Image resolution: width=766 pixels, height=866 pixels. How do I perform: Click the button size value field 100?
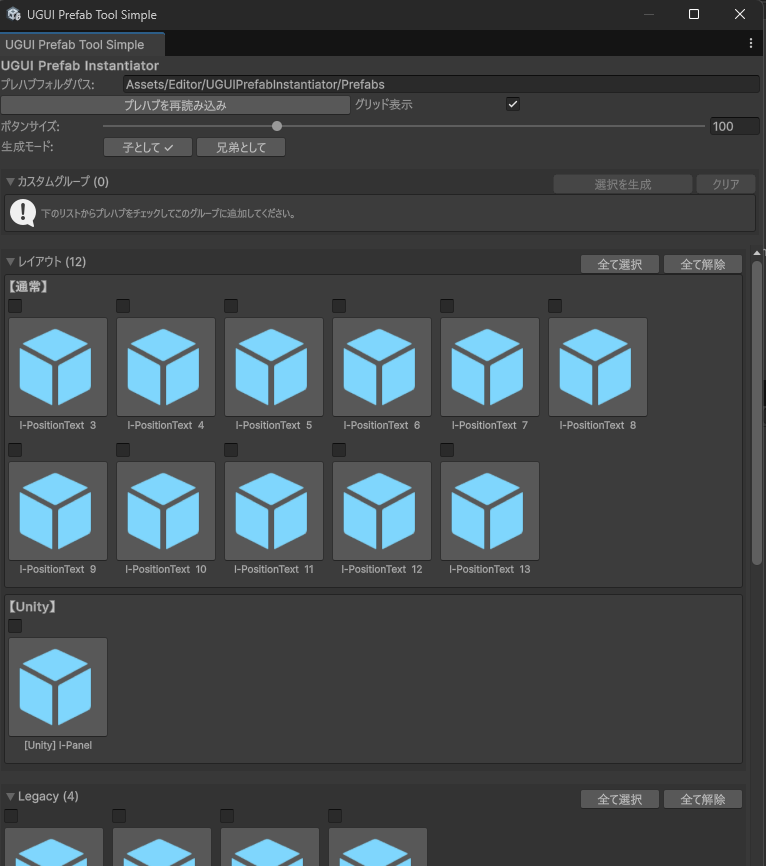click(735, 126)
